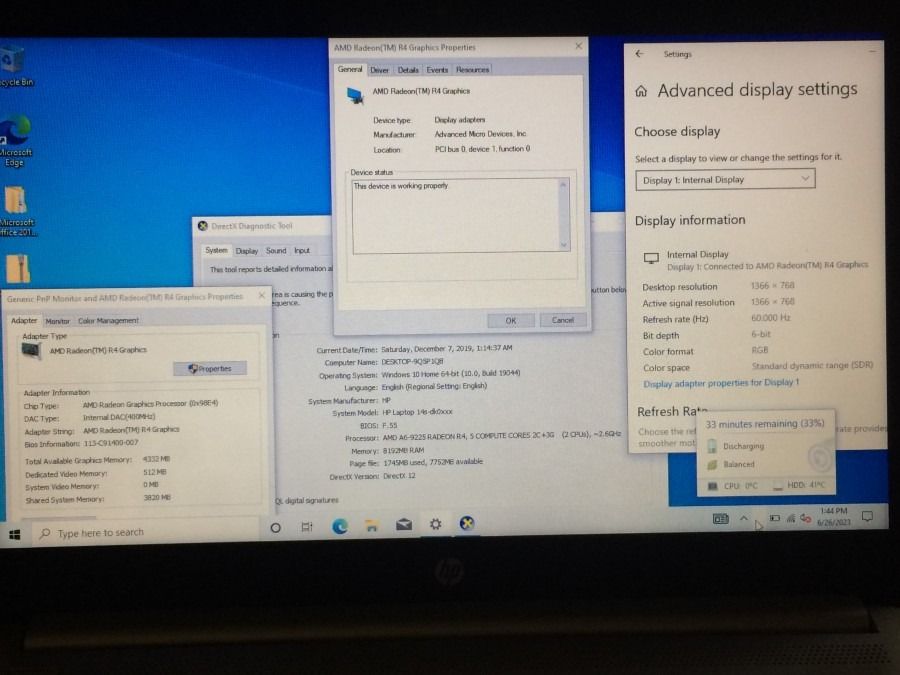Screen dimensions: 900x675
Task: Switch to the Monitor tab in PnP Monitor window
Action: click(58, 320)
